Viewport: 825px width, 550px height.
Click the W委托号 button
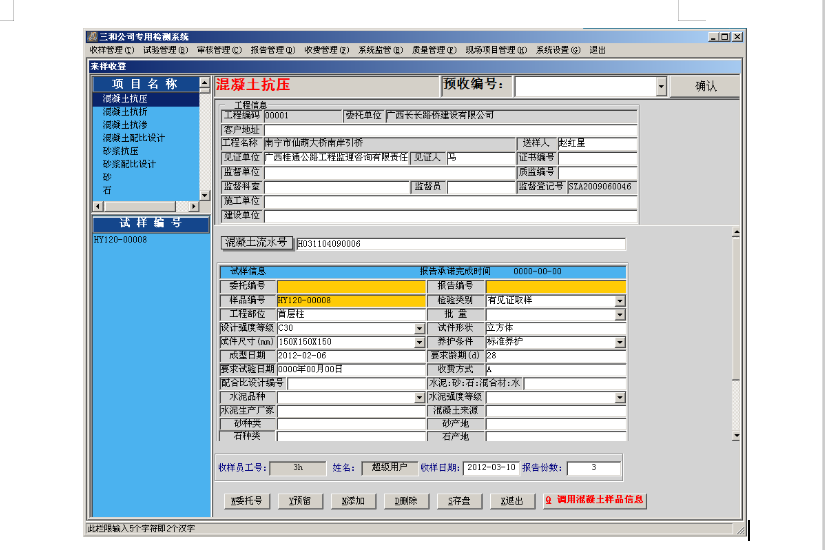click(x=247, y=501)
